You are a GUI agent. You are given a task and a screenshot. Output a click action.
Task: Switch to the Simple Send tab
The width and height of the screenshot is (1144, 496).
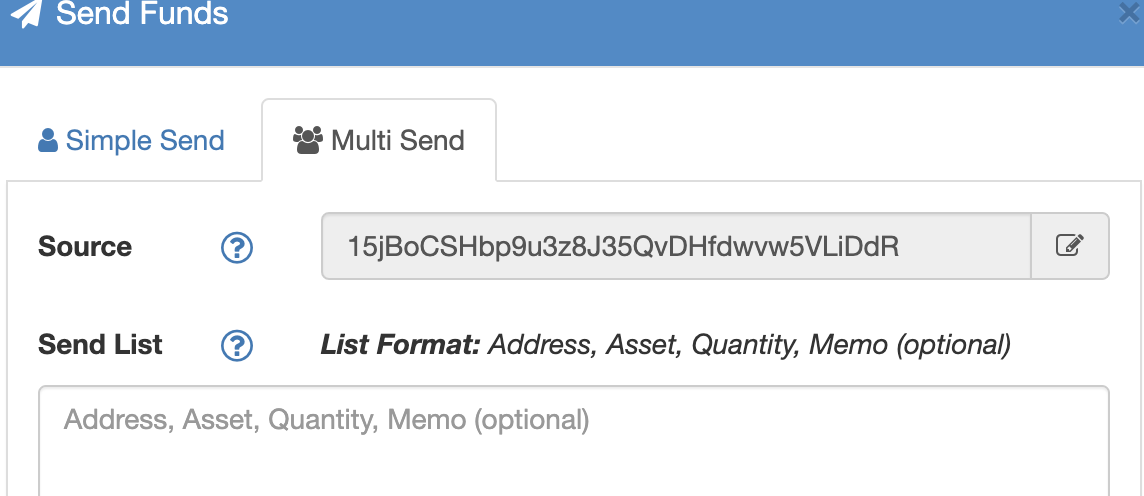pos(131,140)
